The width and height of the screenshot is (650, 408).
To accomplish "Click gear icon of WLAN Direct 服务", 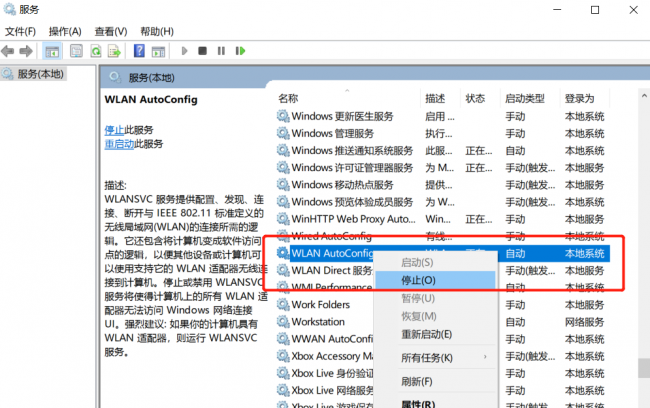I will [283, 270].
